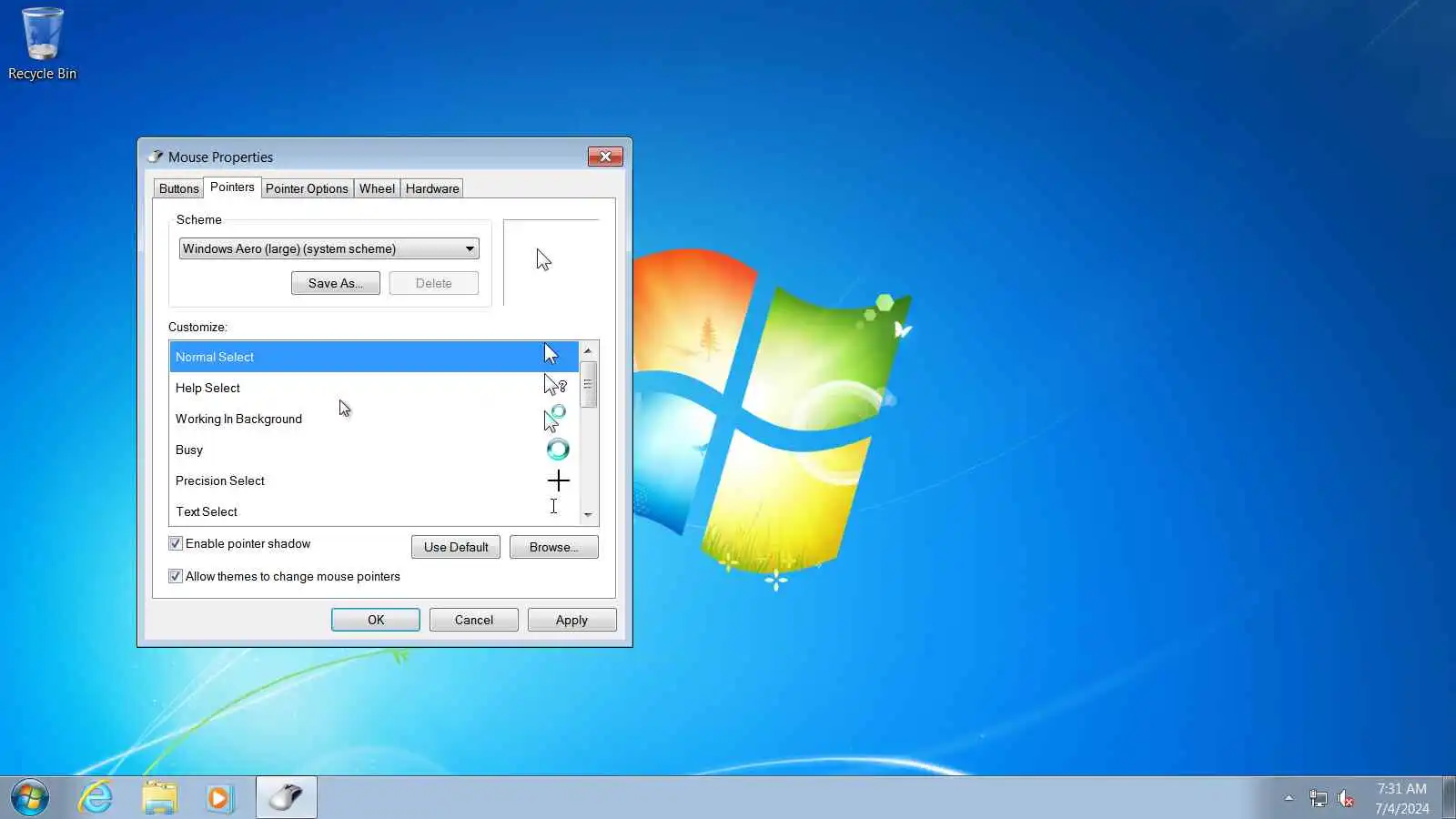Toggle Allow themes to change mouse pointers
Viewport: 1456px width, 819px height.
click(x=176, y=576)
